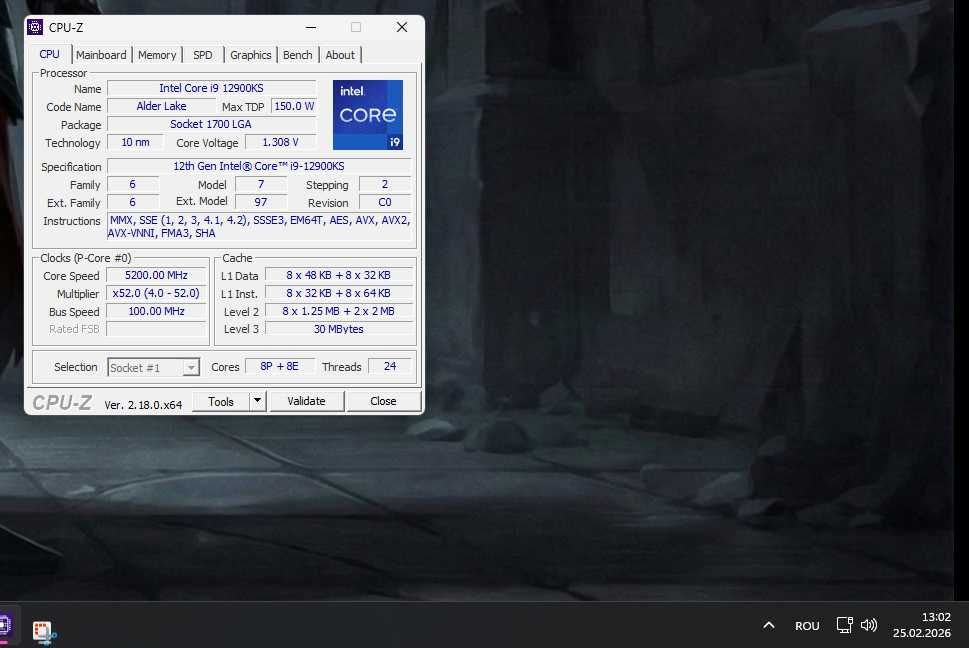Image resolution: width=969 pixels, height=648 pixels.
Task: Click the Model value 7
Action: point(261,184)
